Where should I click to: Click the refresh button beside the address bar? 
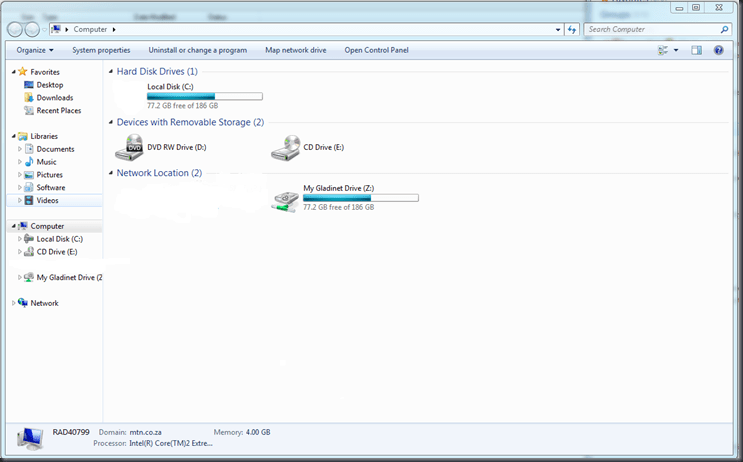coord(572,29)
